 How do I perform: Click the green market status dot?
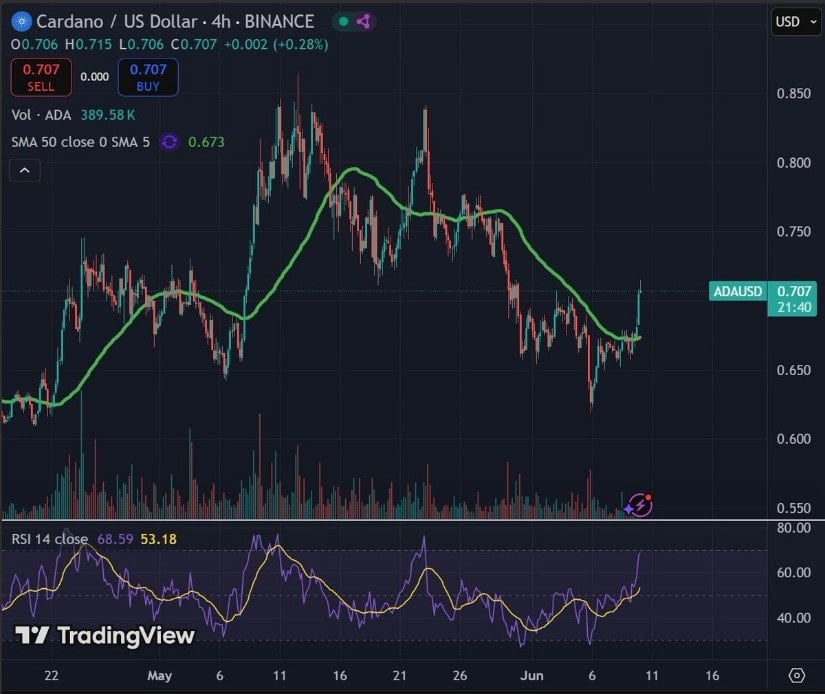click(344, 22)
